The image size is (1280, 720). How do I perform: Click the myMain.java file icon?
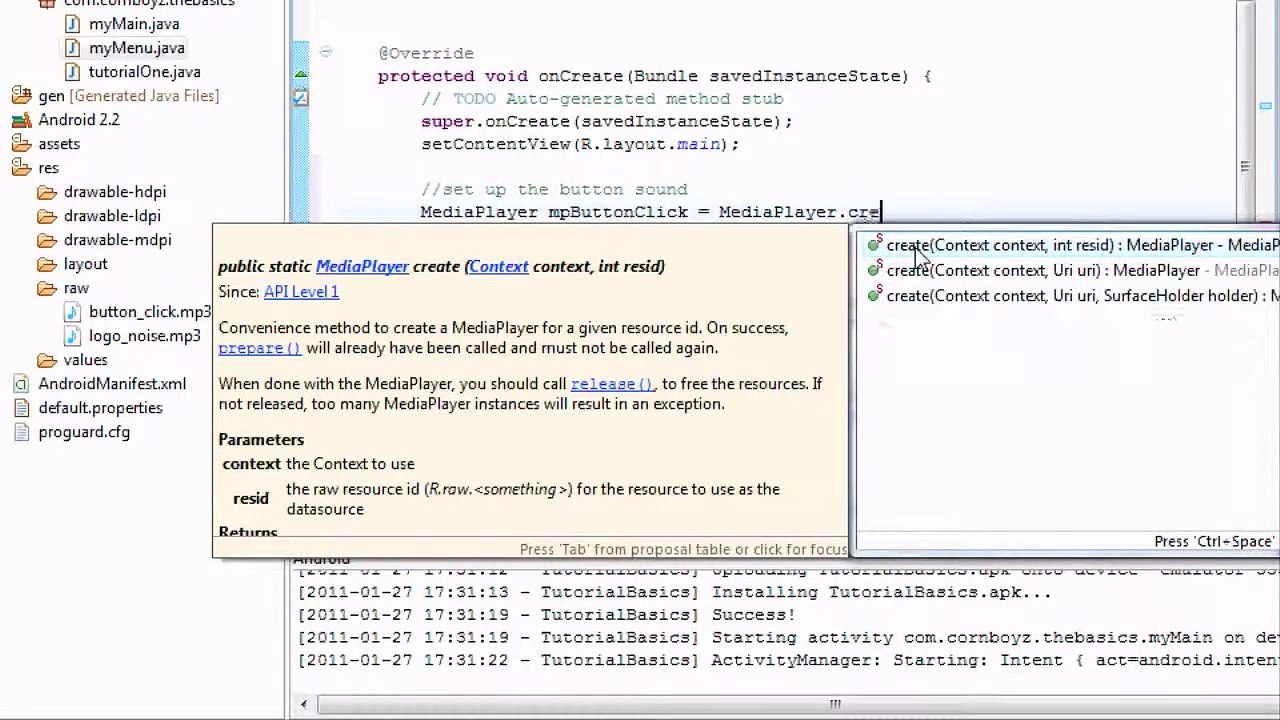[72, 24]
